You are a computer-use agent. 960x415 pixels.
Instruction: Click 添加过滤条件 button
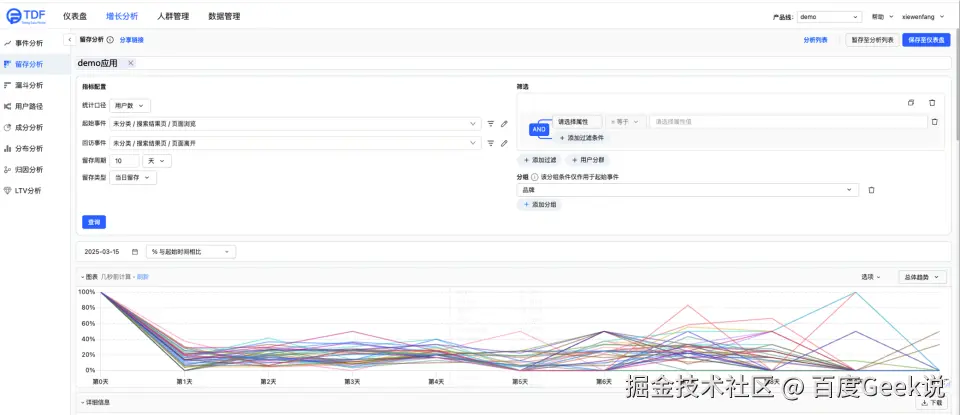click(x=582, y=138)
